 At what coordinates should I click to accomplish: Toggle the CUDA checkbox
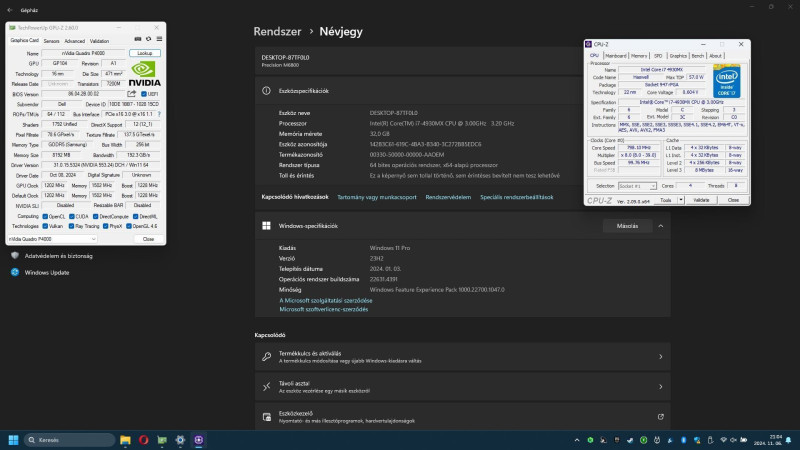coord(72,216)
